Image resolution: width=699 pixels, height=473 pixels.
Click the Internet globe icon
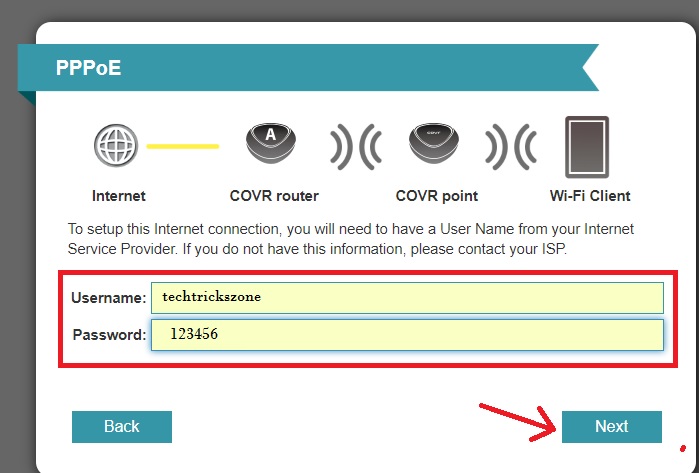[x=116, y=147]
